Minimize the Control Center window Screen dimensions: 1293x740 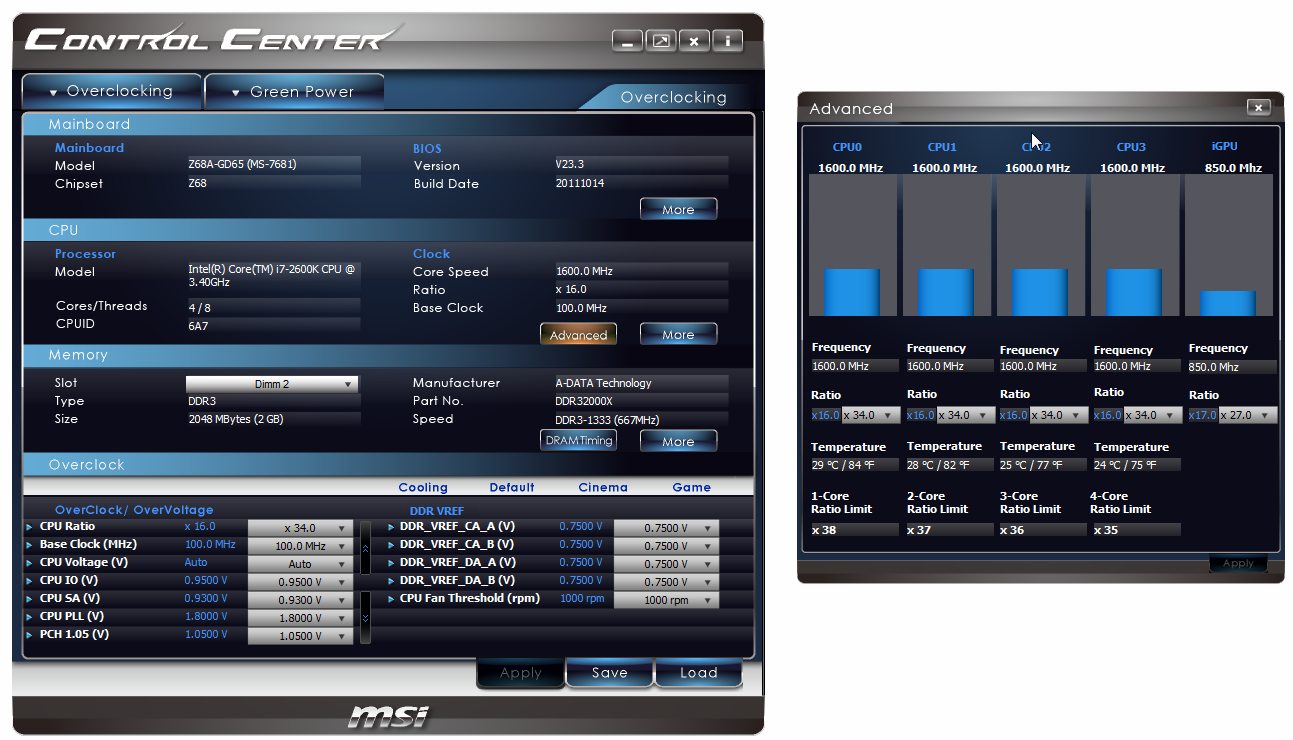pyautogui.click(x=628, y=41)
